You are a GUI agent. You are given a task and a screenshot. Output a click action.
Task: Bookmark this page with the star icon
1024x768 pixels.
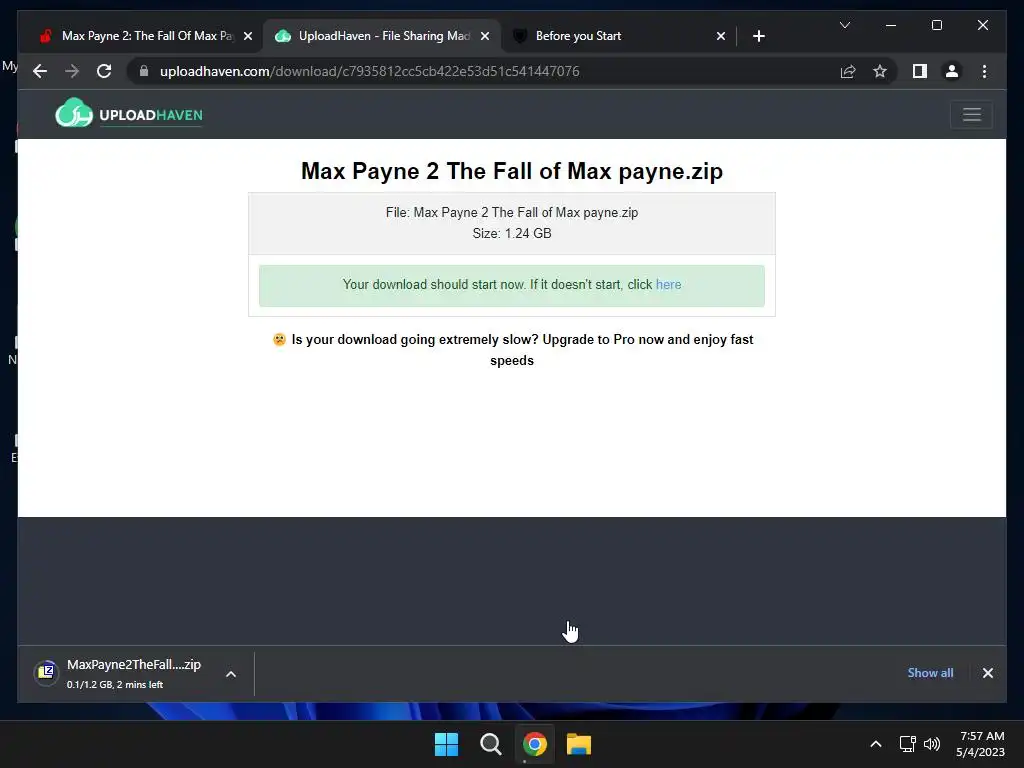880,71
